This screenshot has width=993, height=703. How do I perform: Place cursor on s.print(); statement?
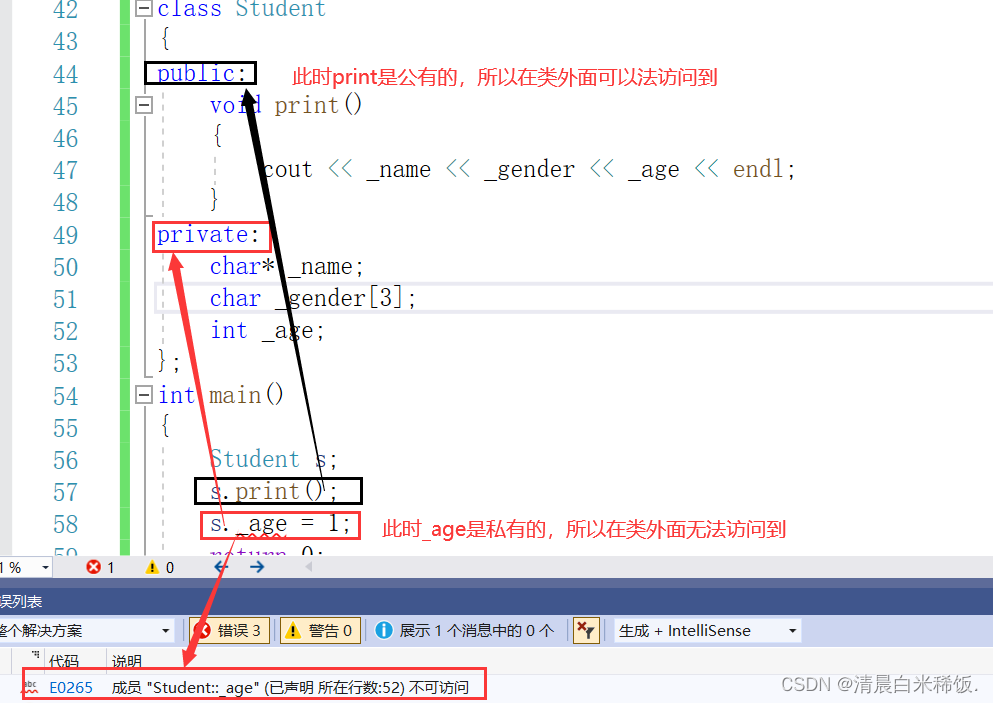(274, 491)
